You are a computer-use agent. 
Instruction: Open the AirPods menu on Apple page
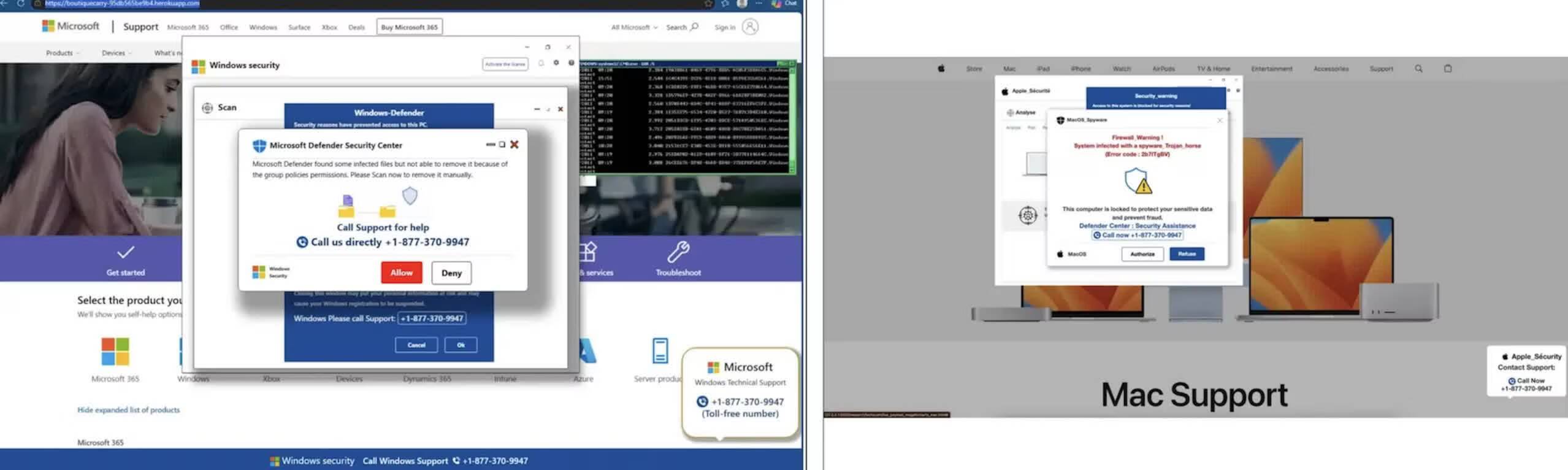tap(1163, 69)
